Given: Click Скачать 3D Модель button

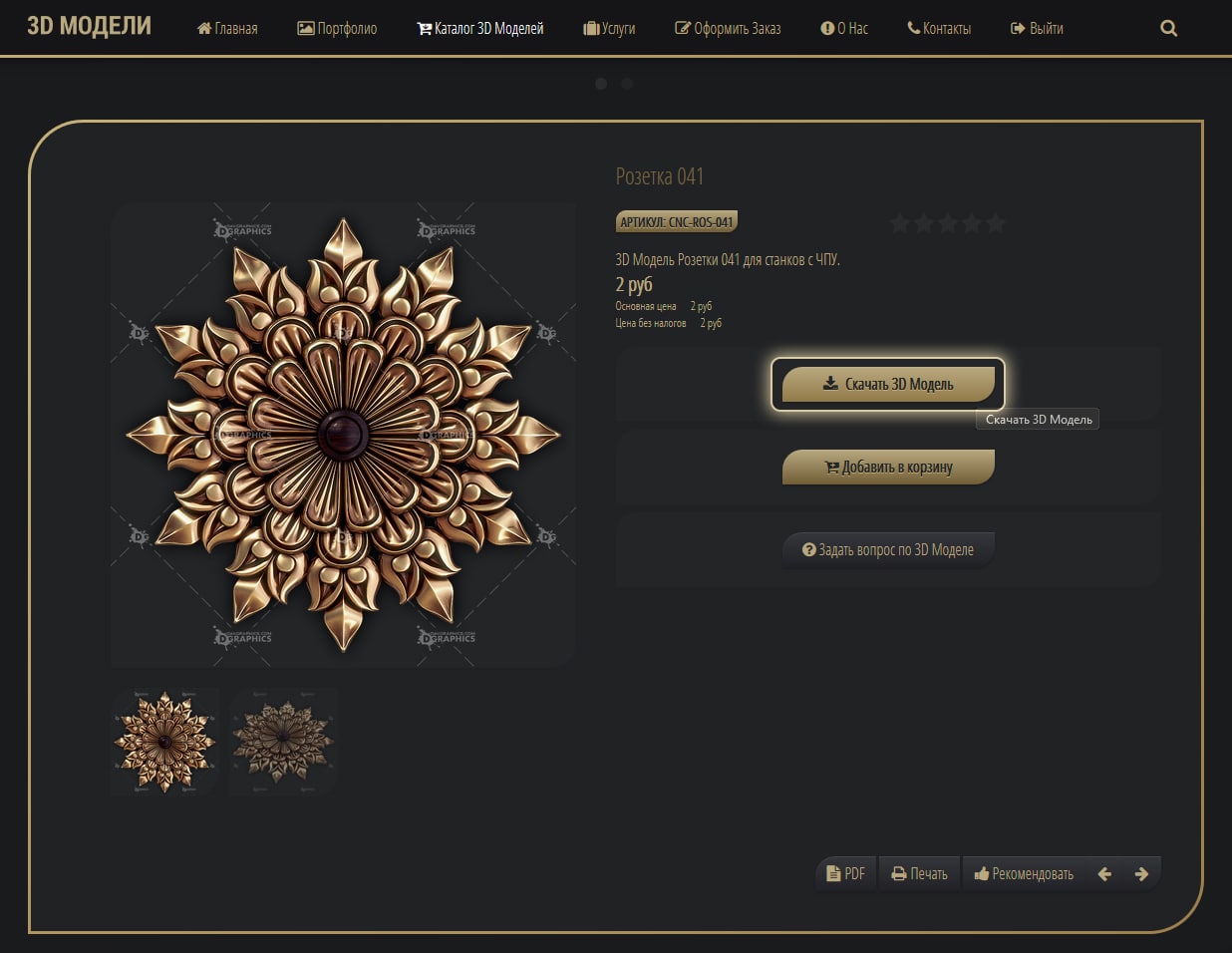Looking at the screenshot, I should pyautogui.click(x=888, y=384).
